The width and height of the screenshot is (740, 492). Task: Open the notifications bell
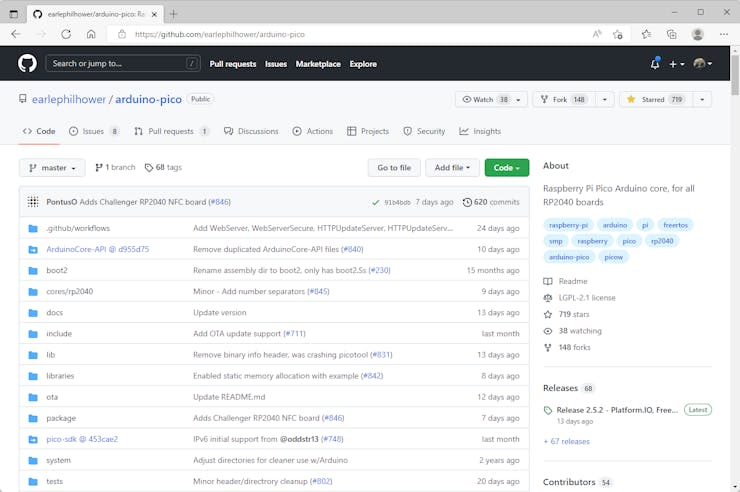point(655,64)
